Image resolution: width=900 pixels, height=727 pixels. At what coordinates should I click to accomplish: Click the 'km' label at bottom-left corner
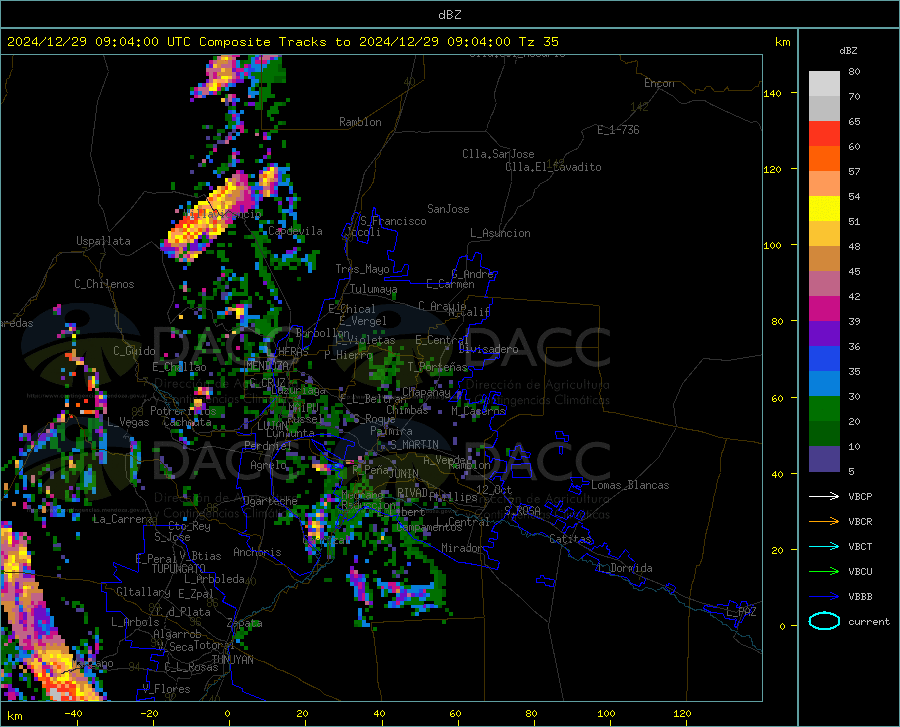tap(14, 716)
